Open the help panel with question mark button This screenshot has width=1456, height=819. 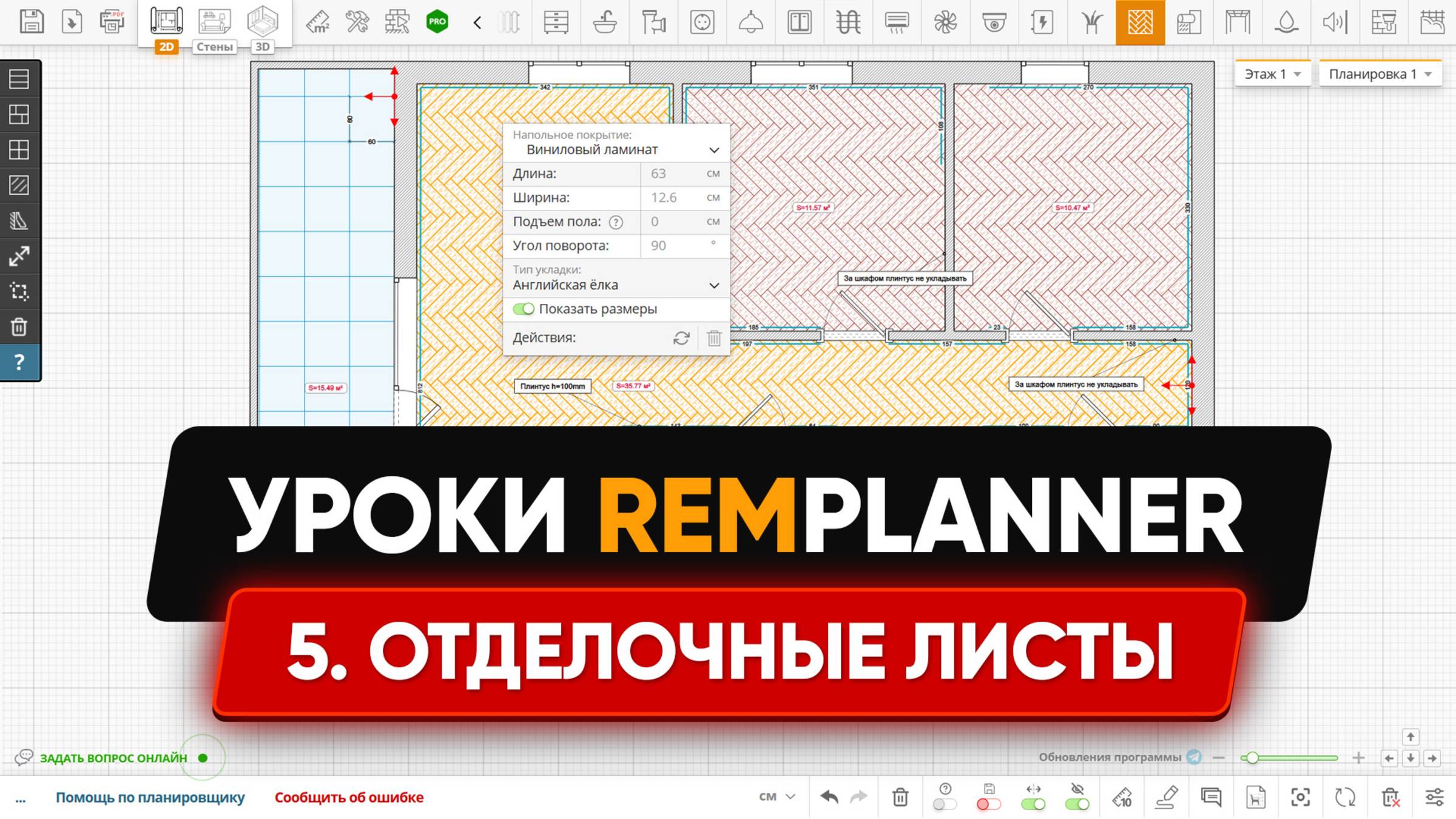[20, 362]
